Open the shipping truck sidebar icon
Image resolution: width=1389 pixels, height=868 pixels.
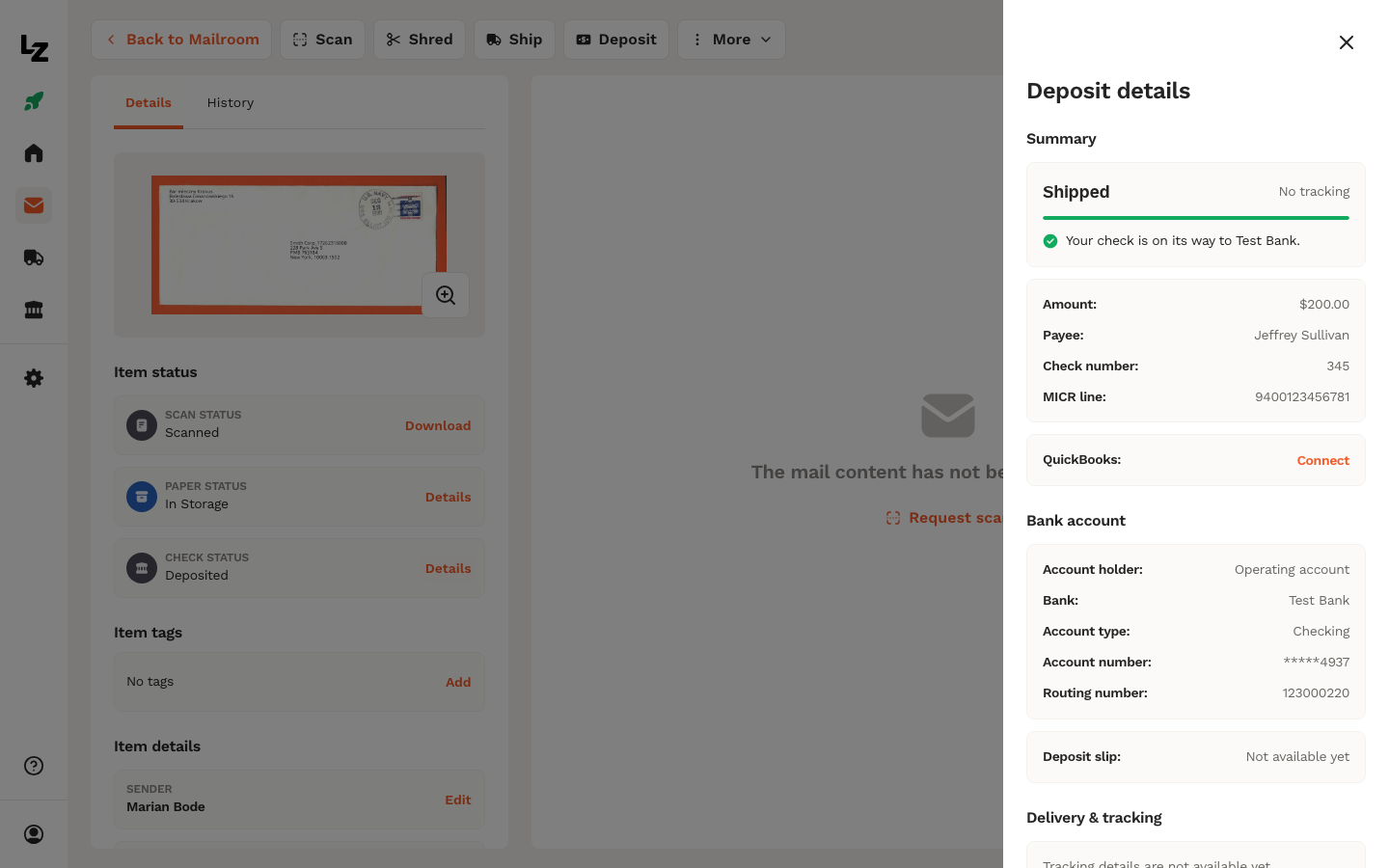(34, 258)
